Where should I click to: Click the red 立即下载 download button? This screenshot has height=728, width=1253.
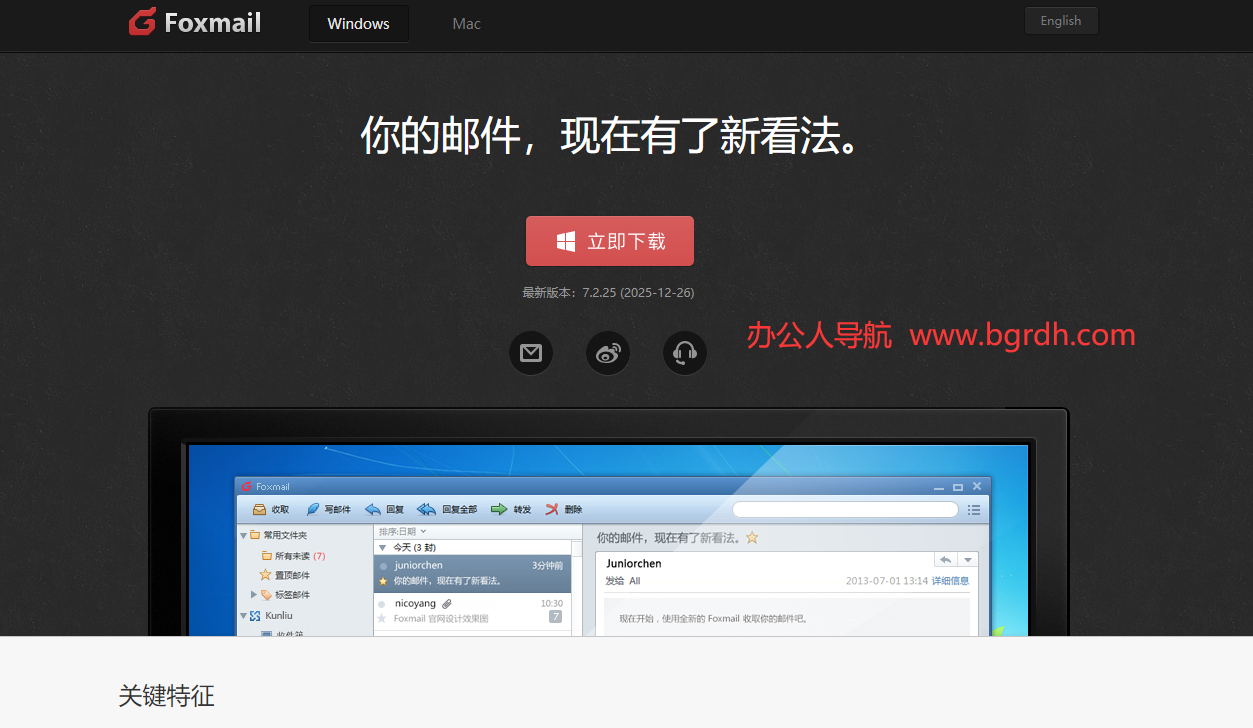click(x=610, y=241)
